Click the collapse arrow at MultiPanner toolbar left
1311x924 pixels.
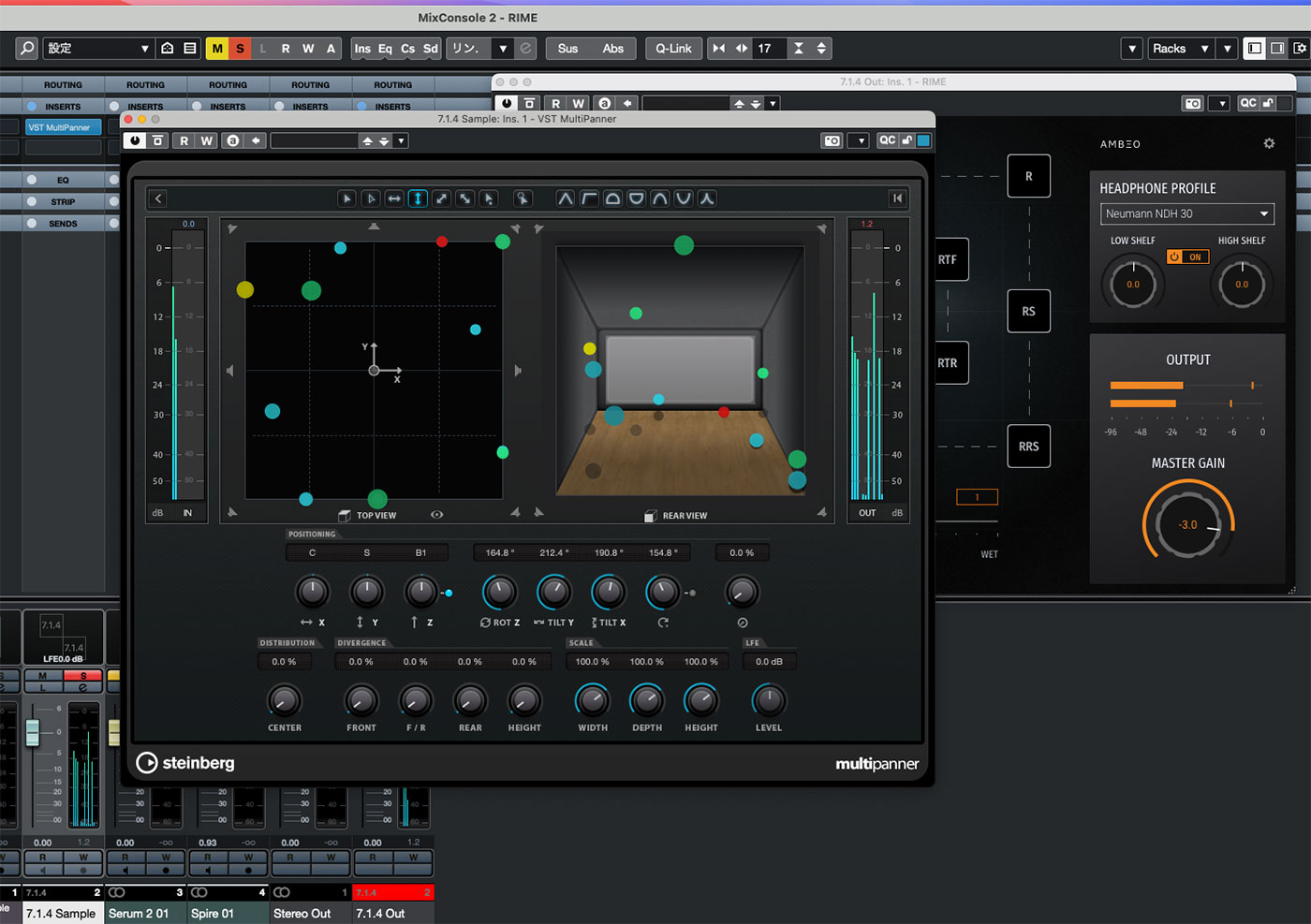[x=158, y=198]
